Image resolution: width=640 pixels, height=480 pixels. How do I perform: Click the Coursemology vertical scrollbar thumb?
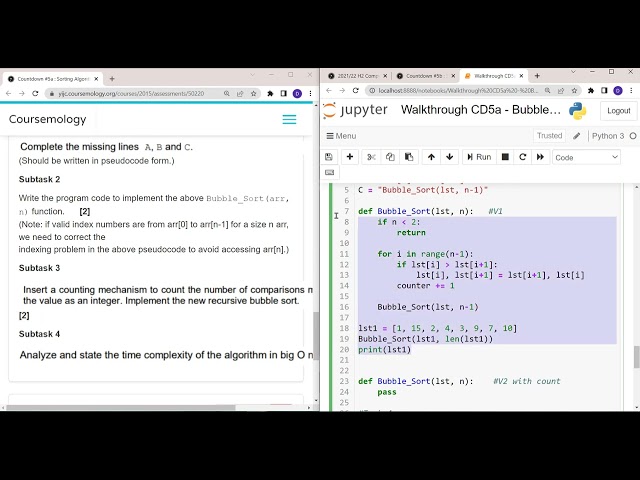pyautogui.click(x=316, y=336)
